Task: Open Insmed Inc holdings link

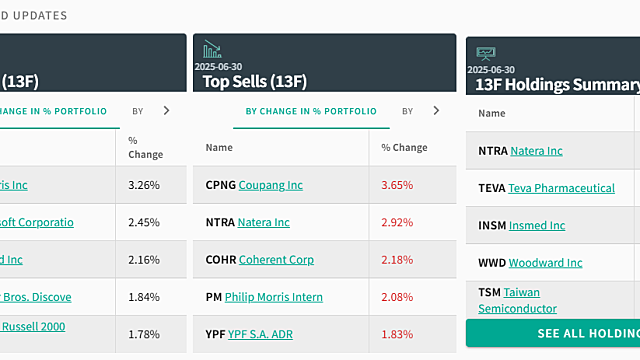Action: (537, 225)
